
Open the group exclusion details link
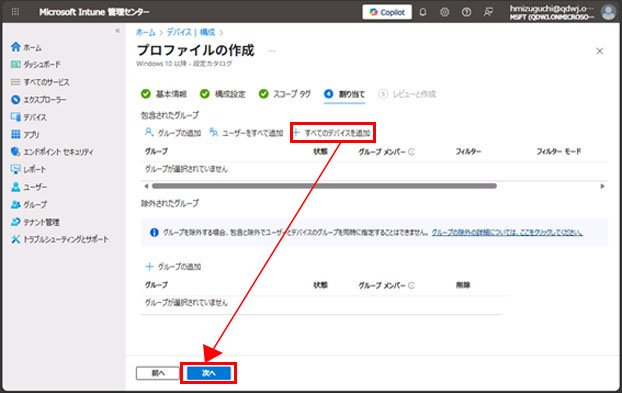tap(507, 232)
